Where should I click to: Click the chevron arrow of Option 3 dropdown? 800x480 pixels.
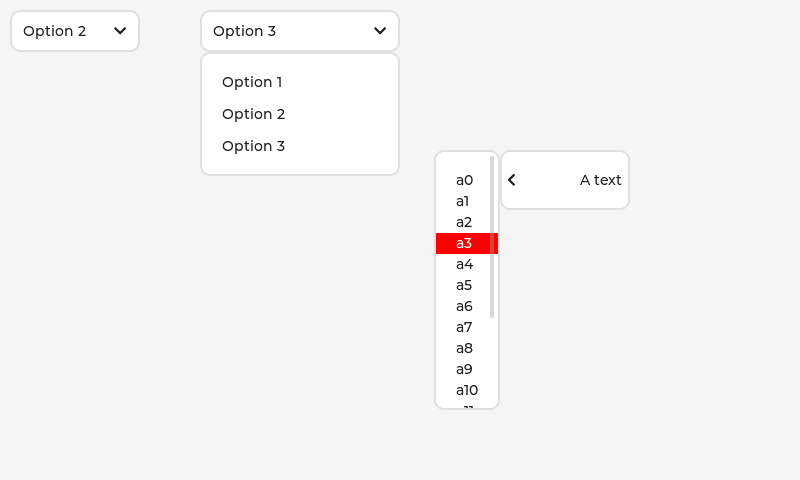tap(380, 31)
